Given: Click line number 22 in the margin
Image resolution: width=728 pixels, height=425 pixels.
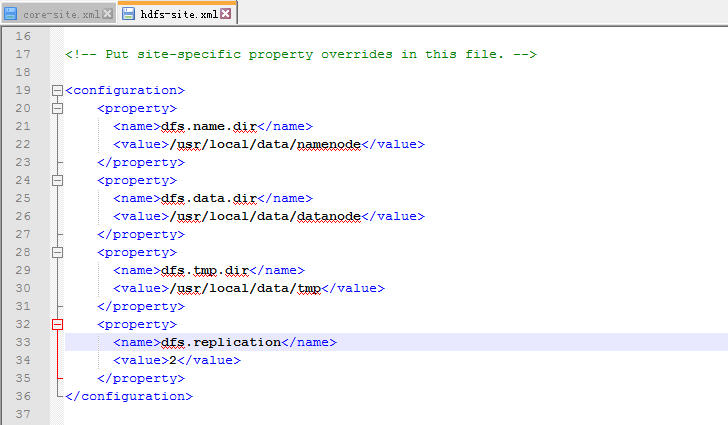Looking at the screenshot, I should coord(23,144).
